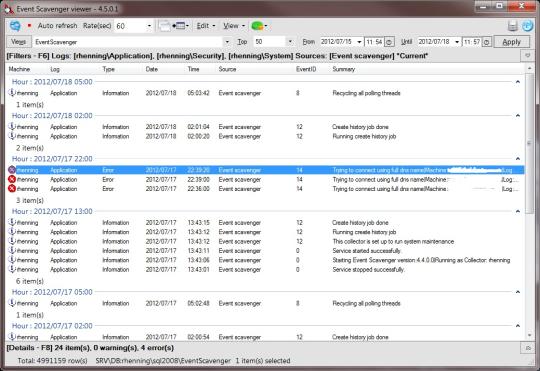540x371 pixels.
Task: Click the document view toolbar icon
Action: pyautogui.click(x=164, y=26)
